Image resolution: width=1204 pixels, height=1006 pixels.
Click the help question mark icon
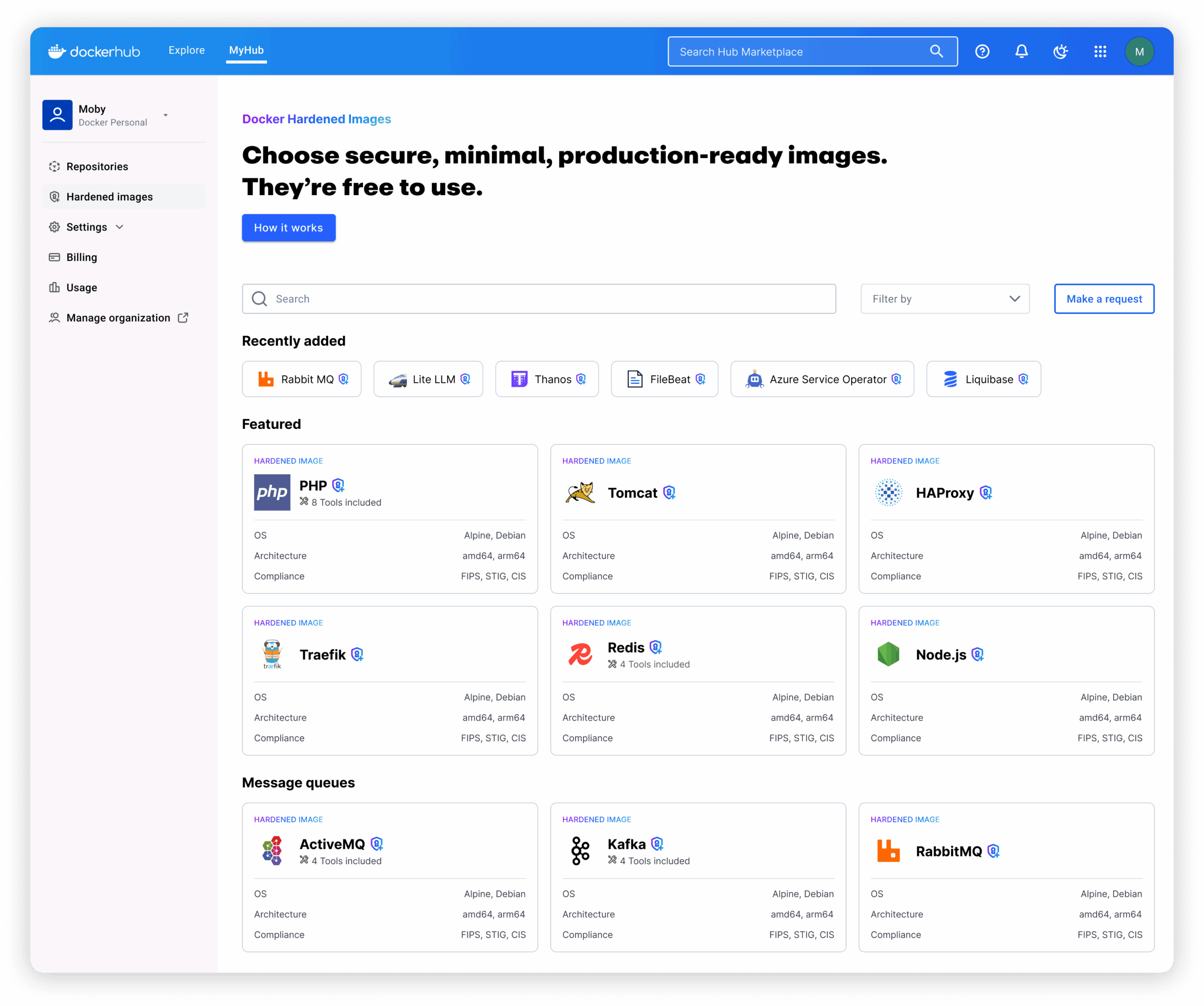click(982, 52)
